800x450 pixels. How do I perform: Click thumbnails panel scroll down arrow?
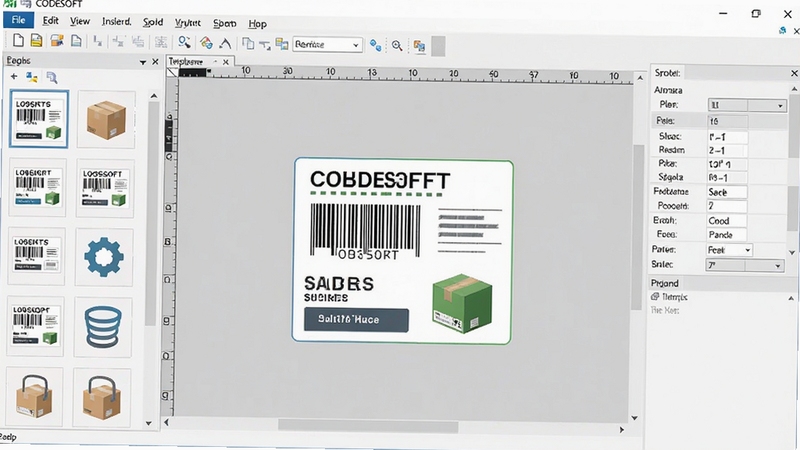click(148, 423)
